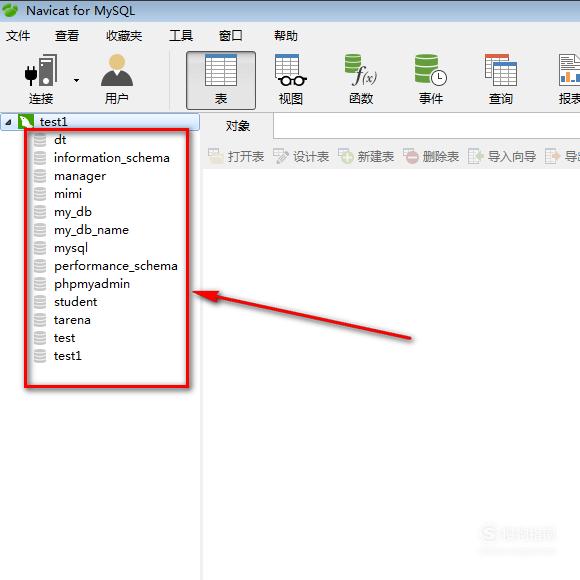
Task: Click database icon next to mysql
Action: coord(40,247)
